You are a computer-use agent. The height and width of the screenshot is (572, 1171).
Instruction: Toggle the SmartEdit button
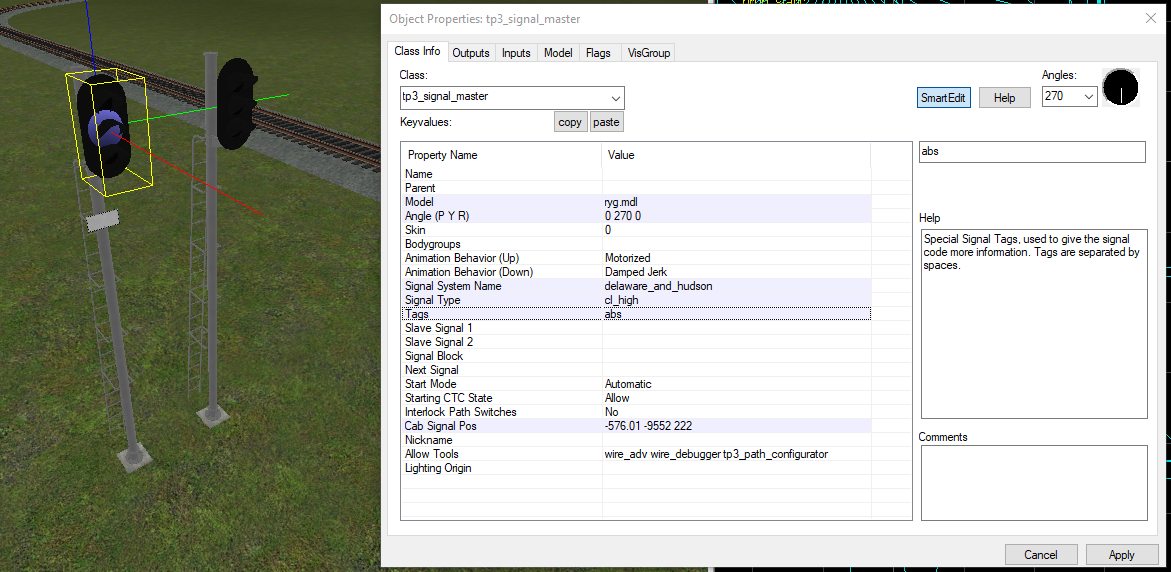tap(943, 98)
